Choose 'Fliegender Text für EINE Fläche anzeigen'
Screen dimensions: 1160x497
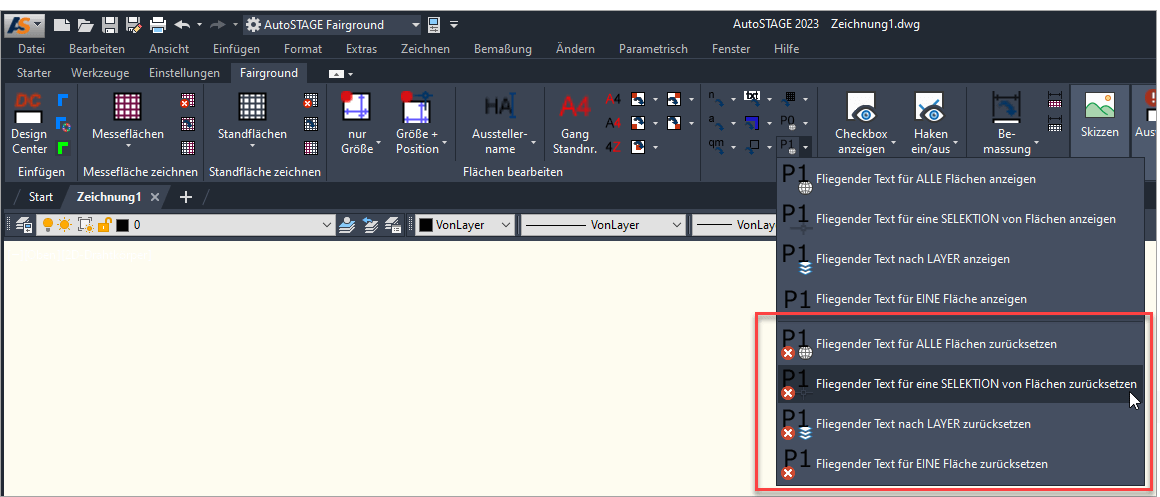(x=960, y=299)
